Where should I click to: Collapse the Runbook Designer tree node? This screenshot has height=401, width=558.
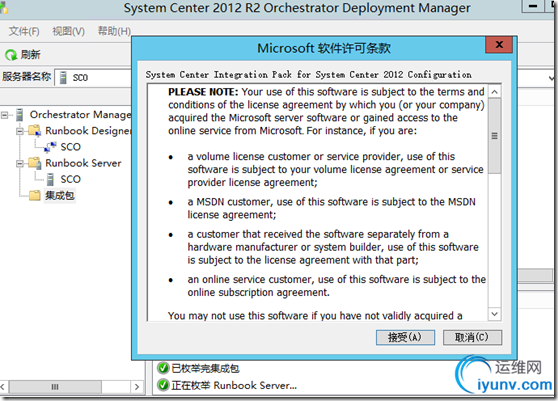(20, 131)
